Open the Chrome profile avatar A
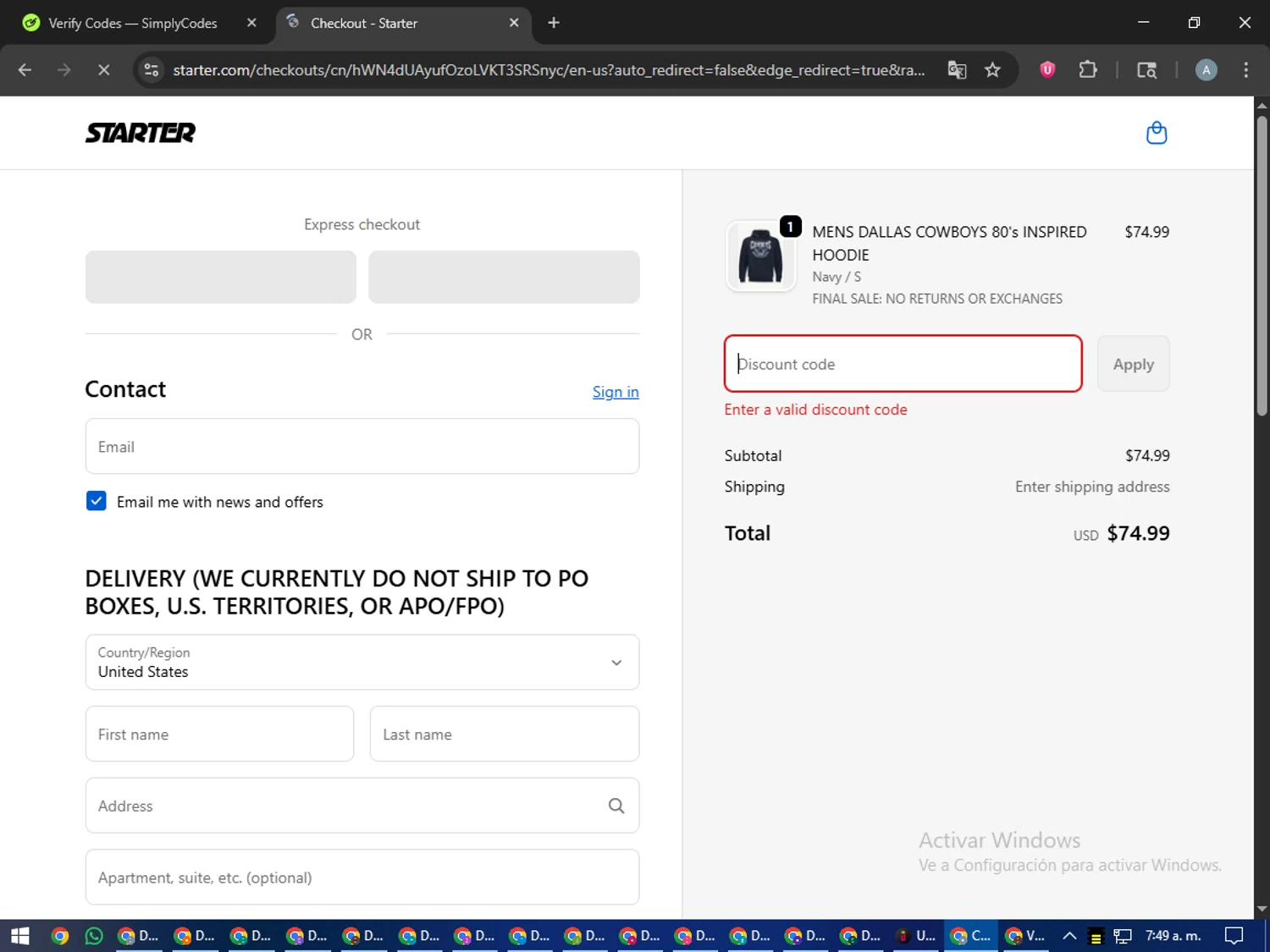The image size is (1270, 952). tap(1206, 70)
